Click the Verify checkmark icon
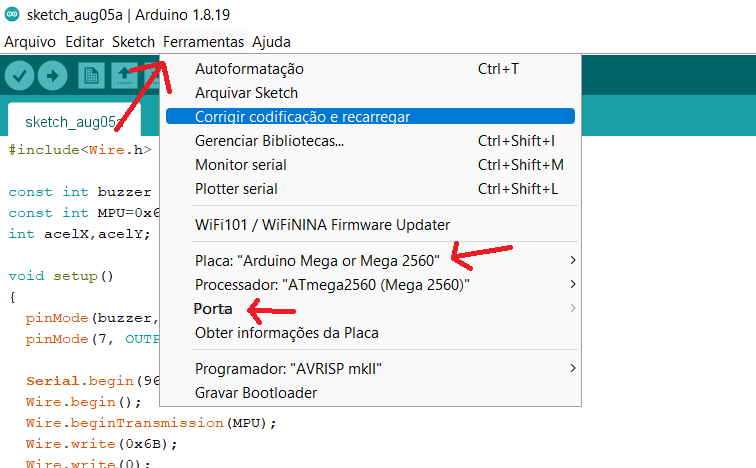 click(x=19, y=76)
